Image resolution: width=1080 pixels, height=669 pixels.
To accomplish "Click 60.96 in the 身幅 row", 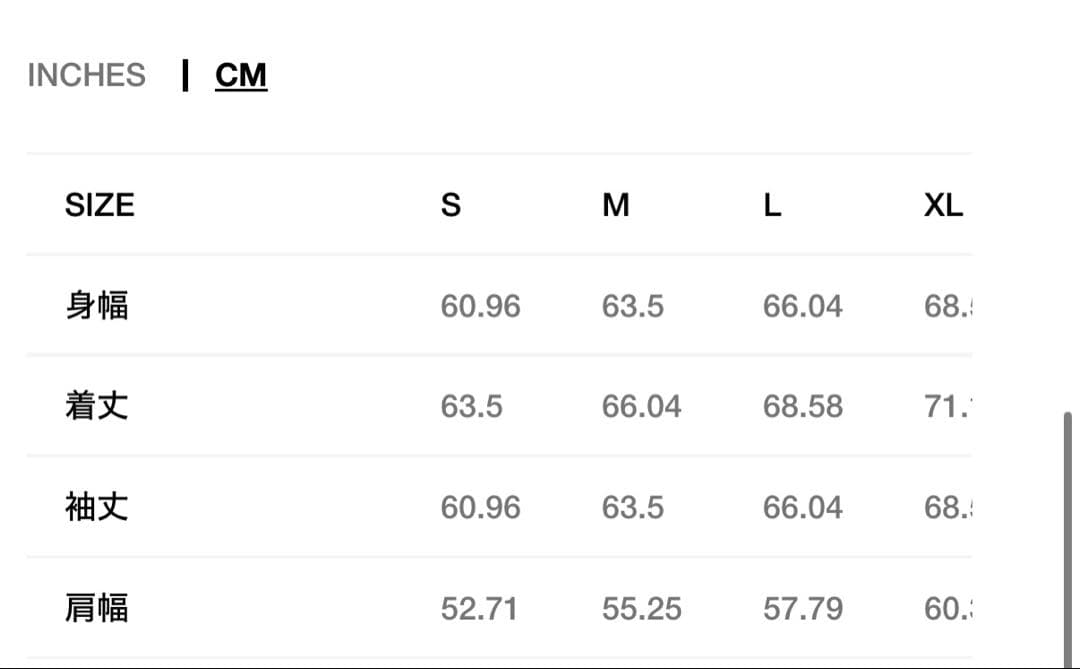I will click(480, 305).
